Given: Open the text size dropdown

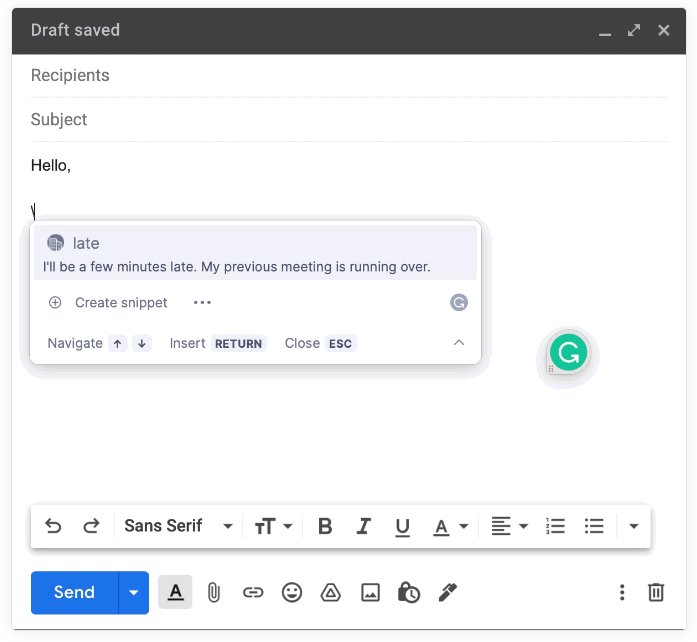Looking at the screenshot, I should click(273, 526).
